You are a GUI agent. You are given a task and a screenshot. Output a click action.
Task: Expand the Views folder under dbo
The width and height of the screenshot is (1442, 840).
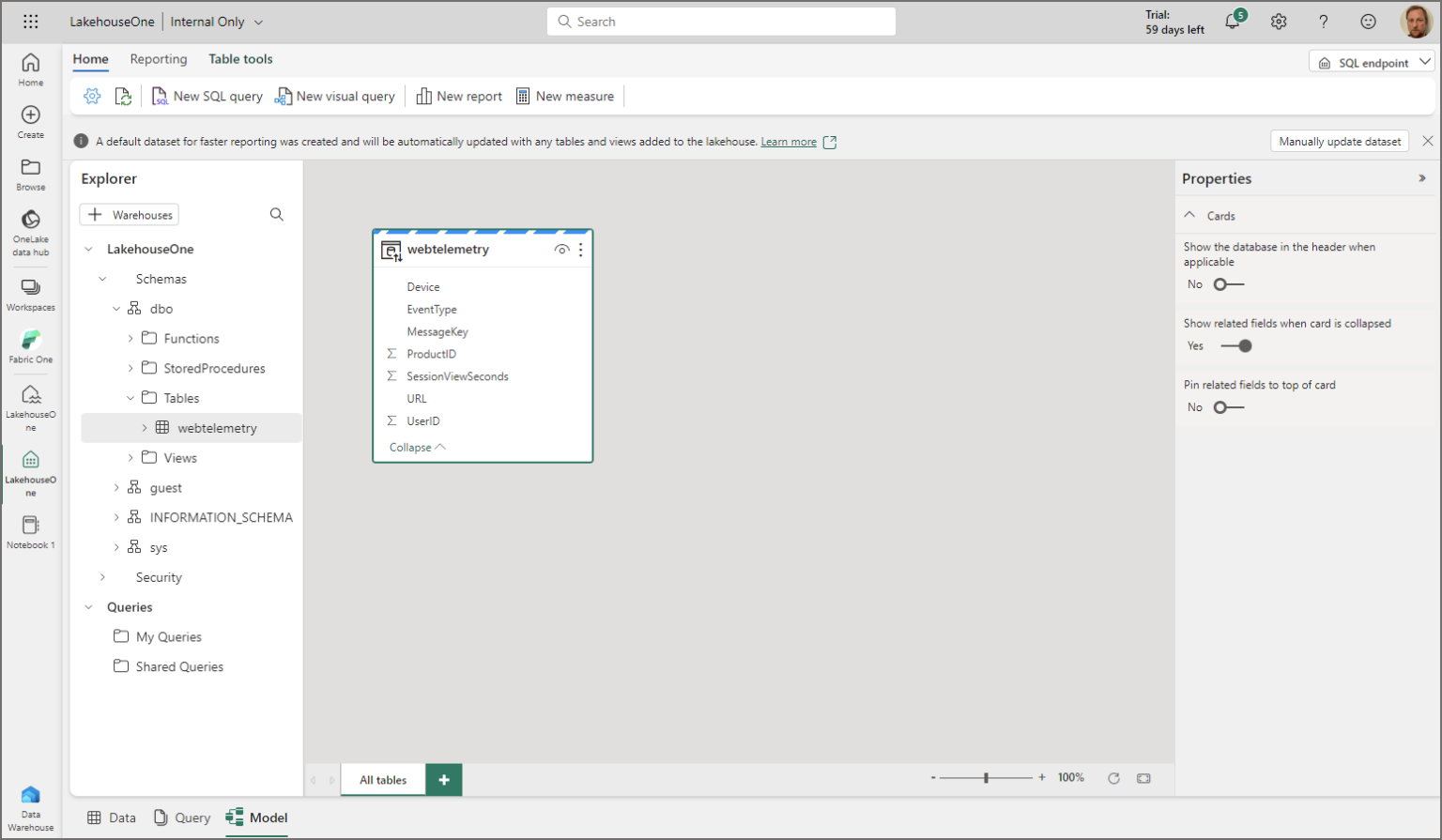(130, 457)
